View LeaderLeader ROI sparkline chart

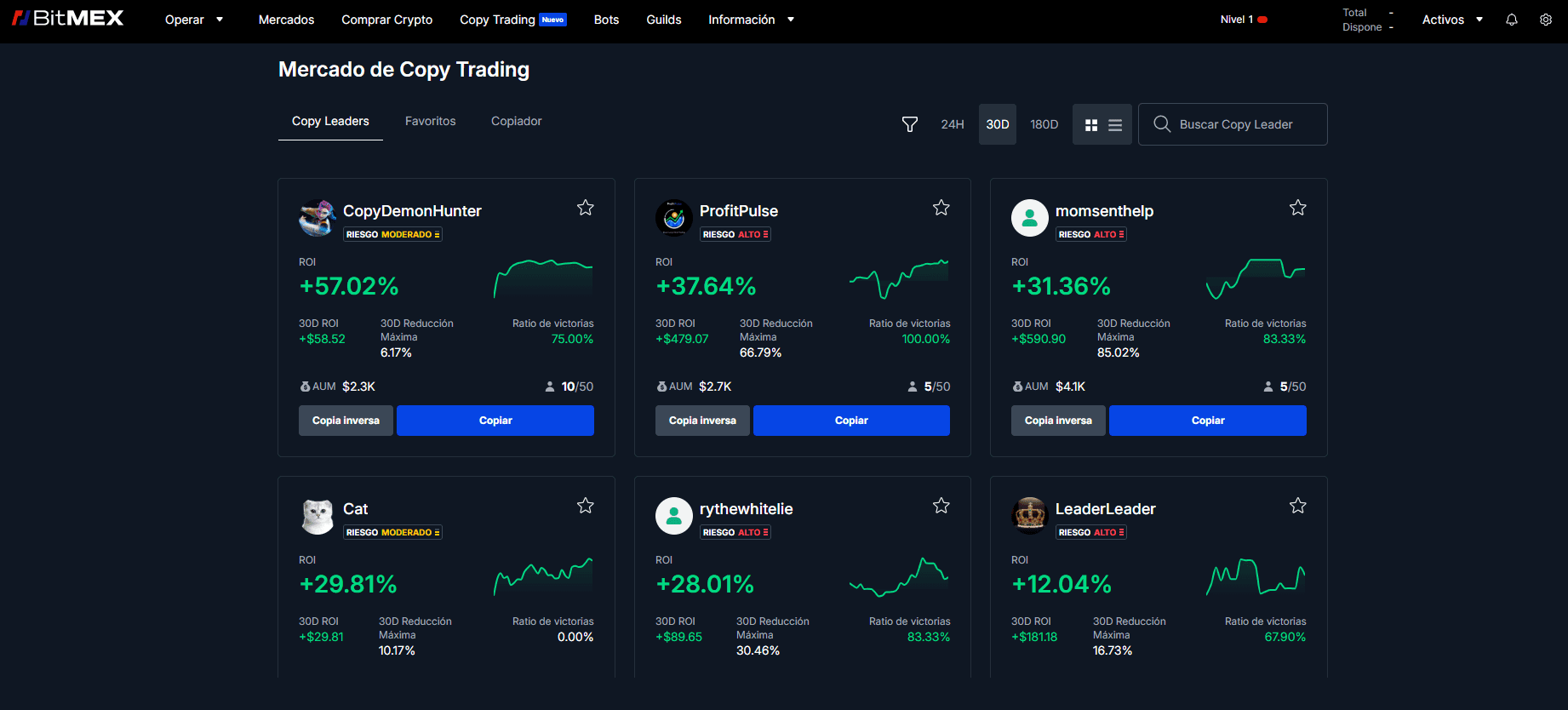pos(1256,576)
